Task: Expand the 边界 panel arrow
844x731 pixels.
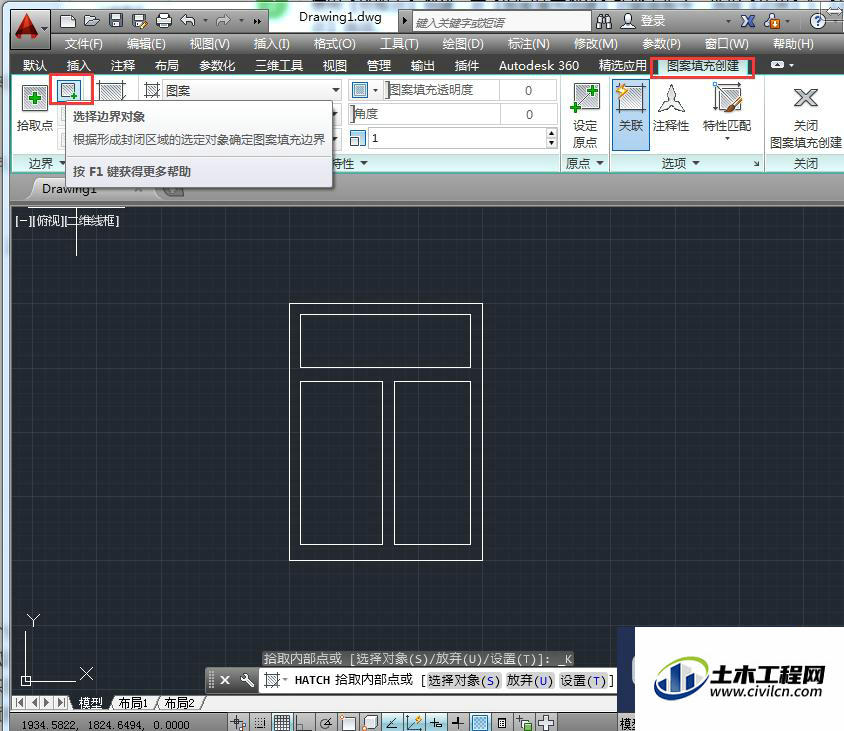Action: click(x=62, y=163)
